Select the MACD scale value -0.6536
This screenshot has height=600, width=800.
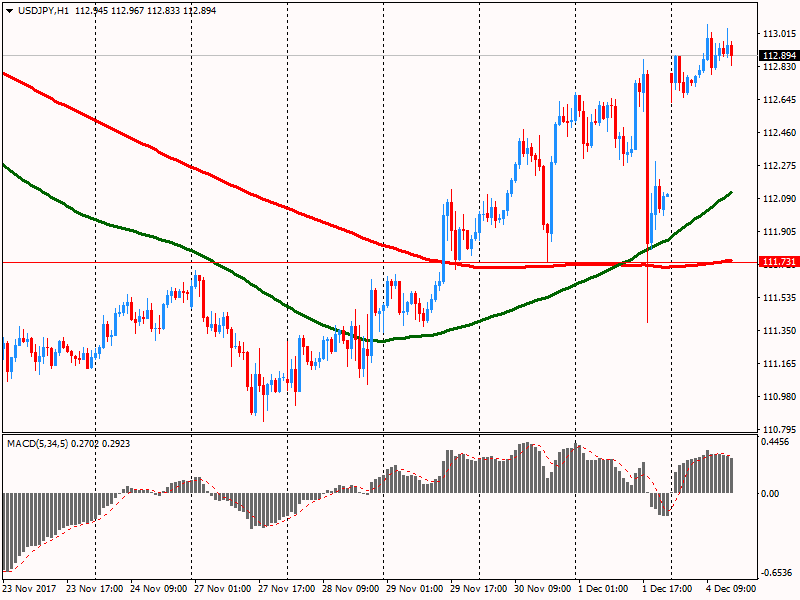[777, 573]
